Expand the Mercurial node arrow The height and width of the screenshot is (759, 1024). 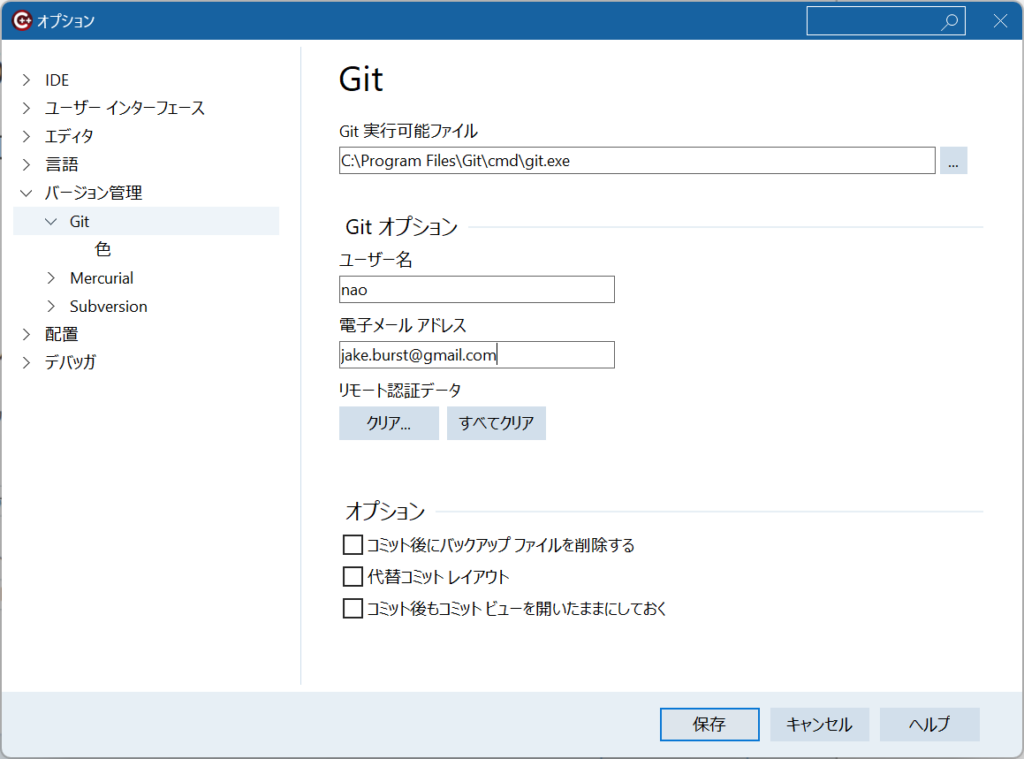[x=51, y=278]
